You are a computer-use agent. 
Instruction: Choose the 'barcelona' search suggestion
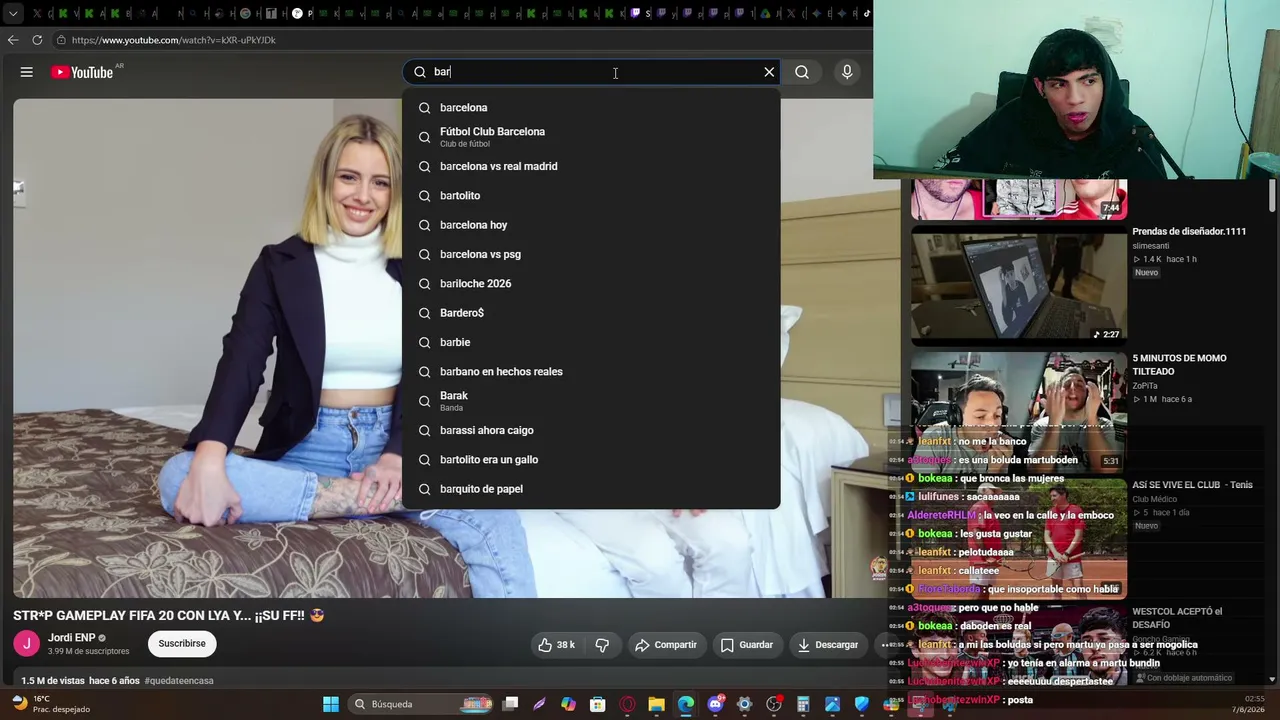[x=591, y=108]
